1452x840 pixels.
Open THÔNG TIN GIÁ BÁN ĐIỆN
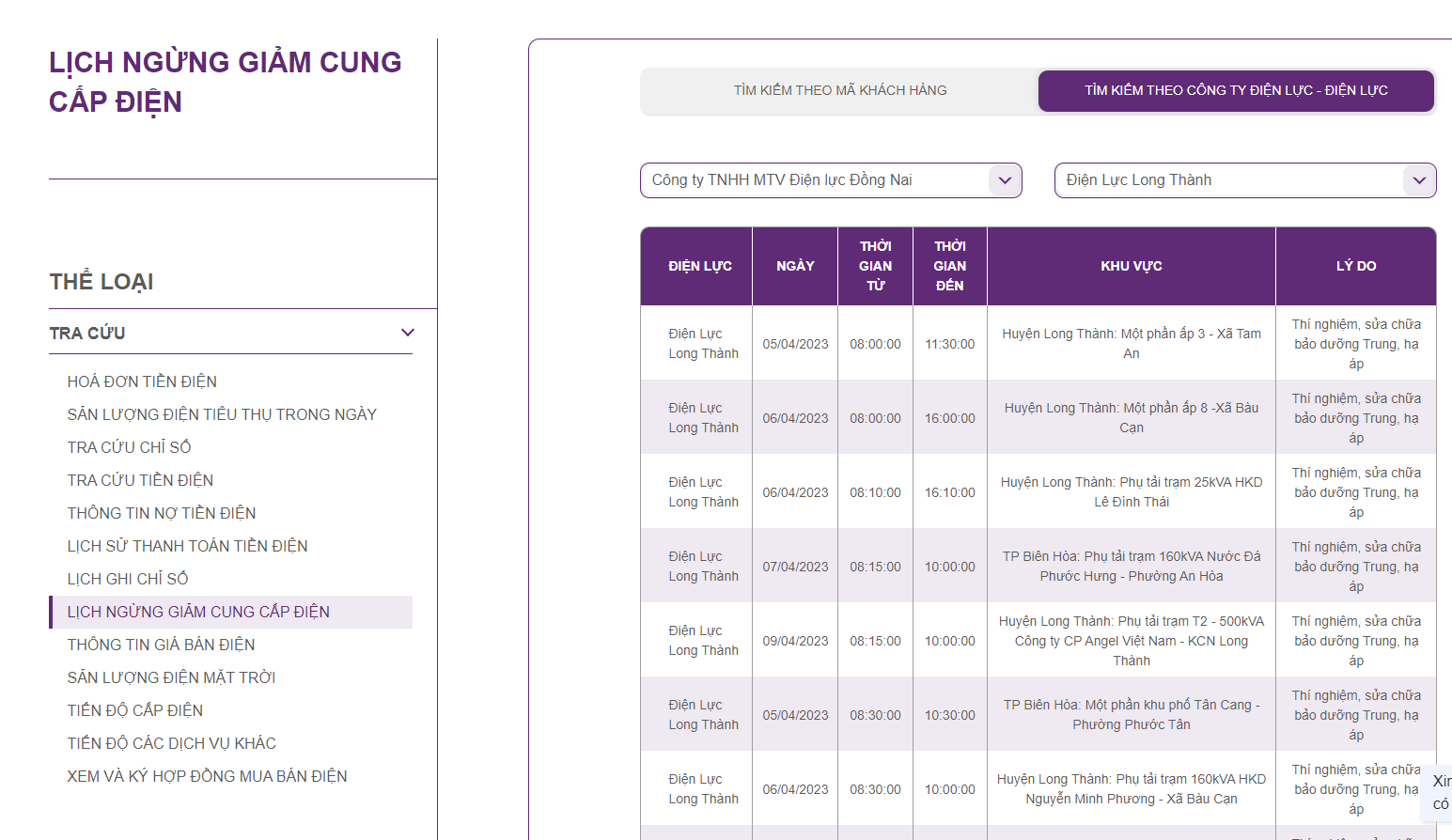pos(161,645)
